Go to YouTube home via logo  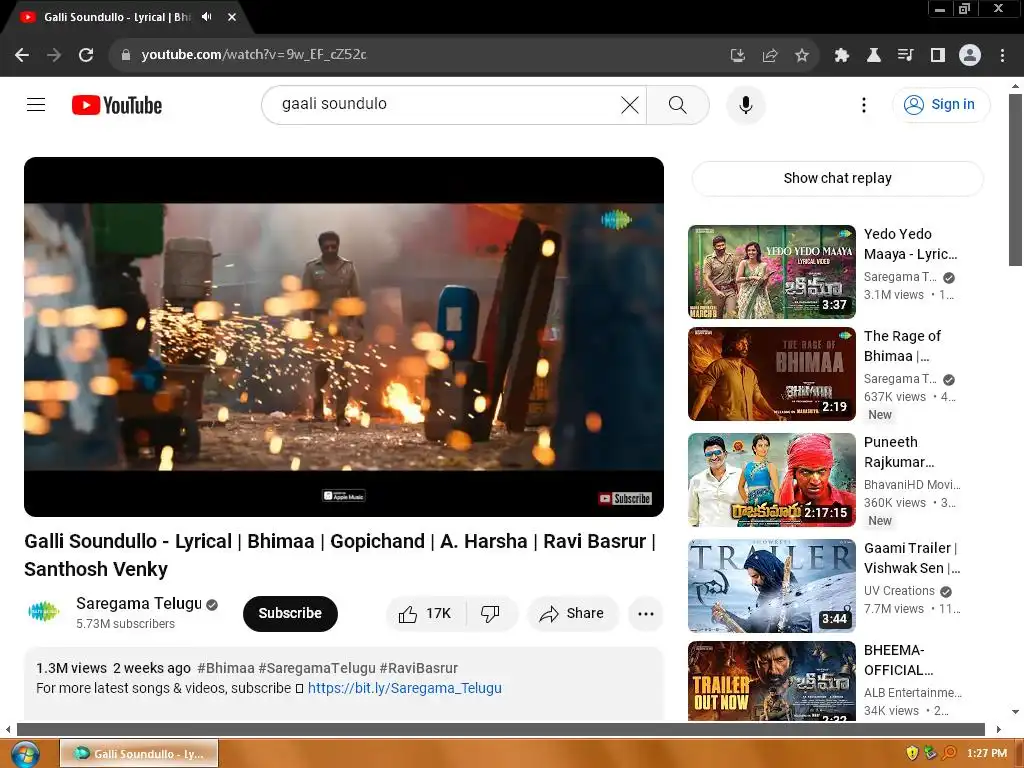tap(117, 105)
